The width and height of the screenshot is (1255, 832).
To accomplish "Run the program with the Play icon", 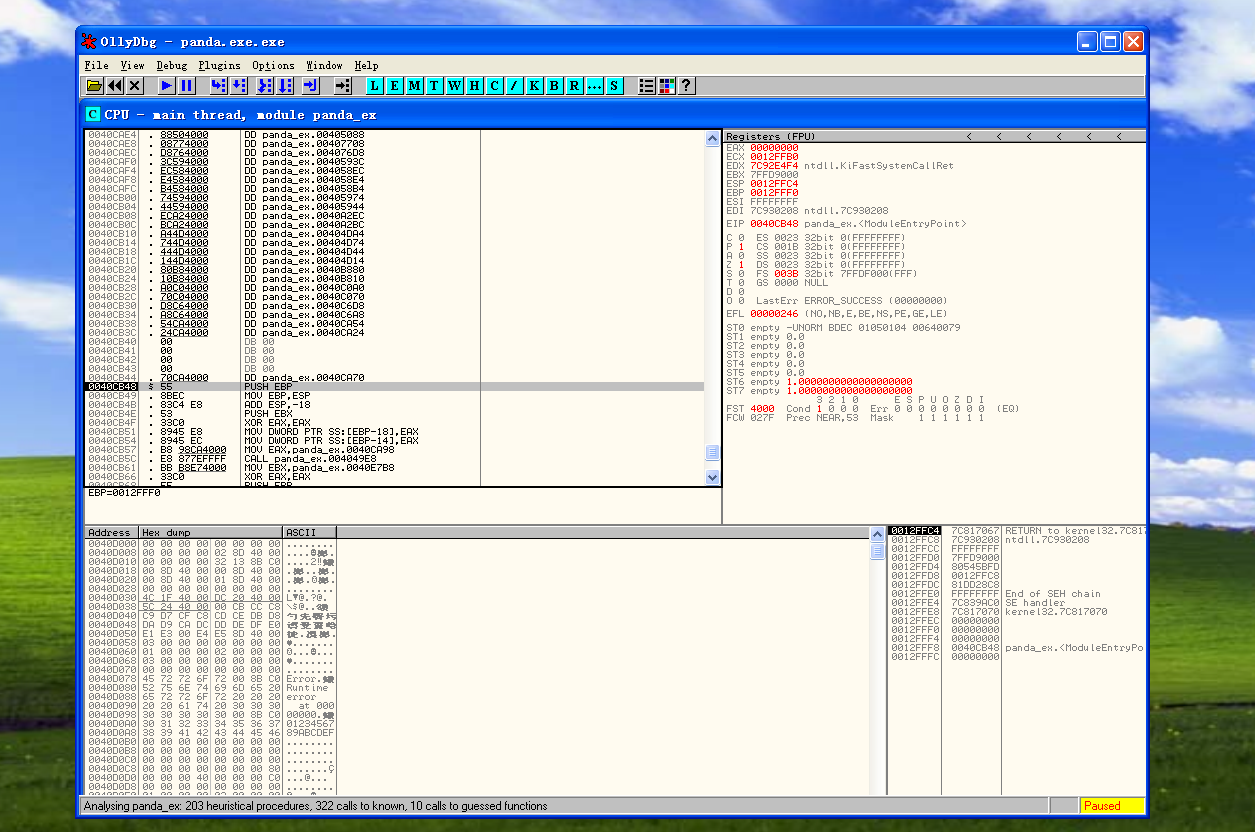I will (x=167, y=86).
